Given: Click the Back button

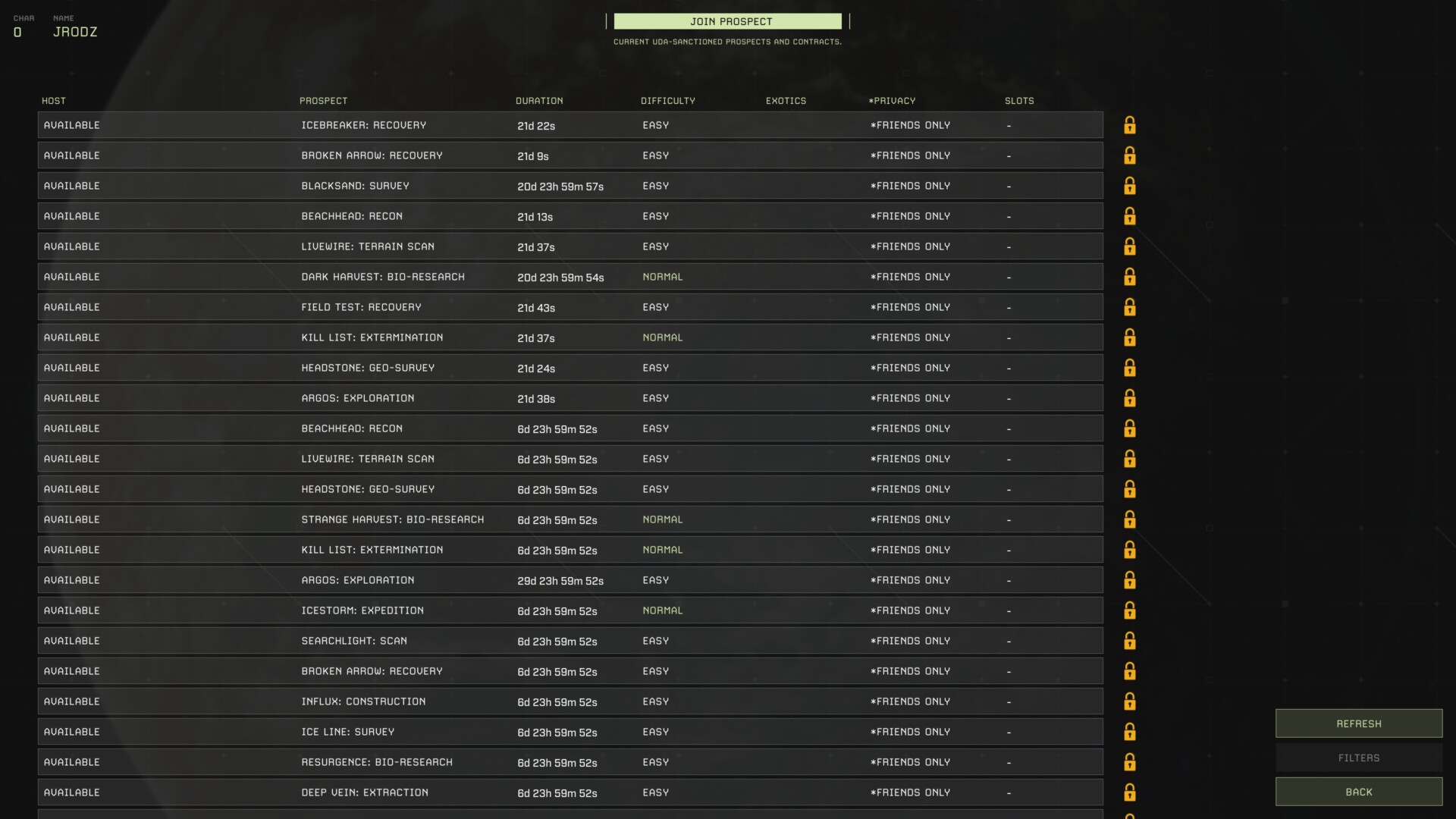Looking at the screenshot, I should 1358,792.
